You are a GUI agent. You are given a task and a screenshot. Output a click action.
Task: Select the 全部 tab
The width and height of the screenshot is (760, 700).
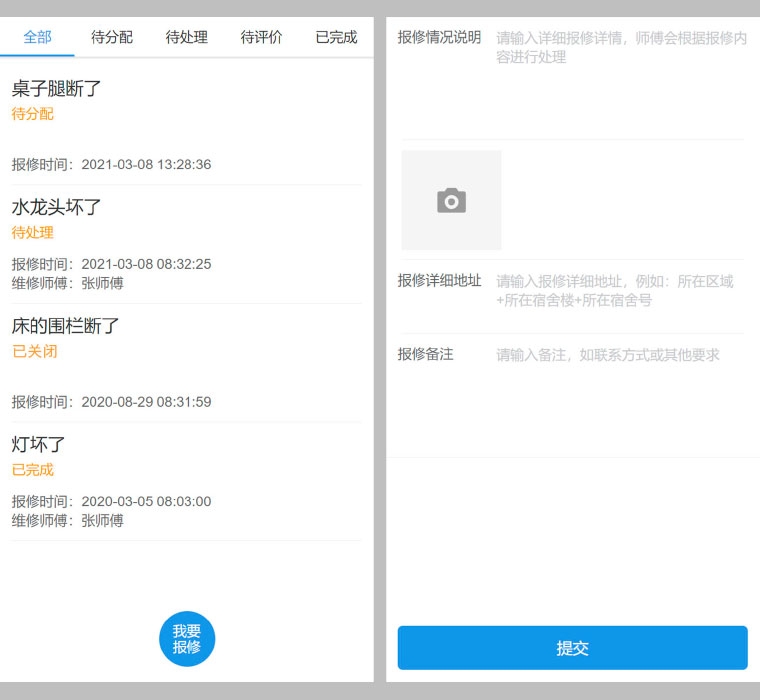(37, 37)
